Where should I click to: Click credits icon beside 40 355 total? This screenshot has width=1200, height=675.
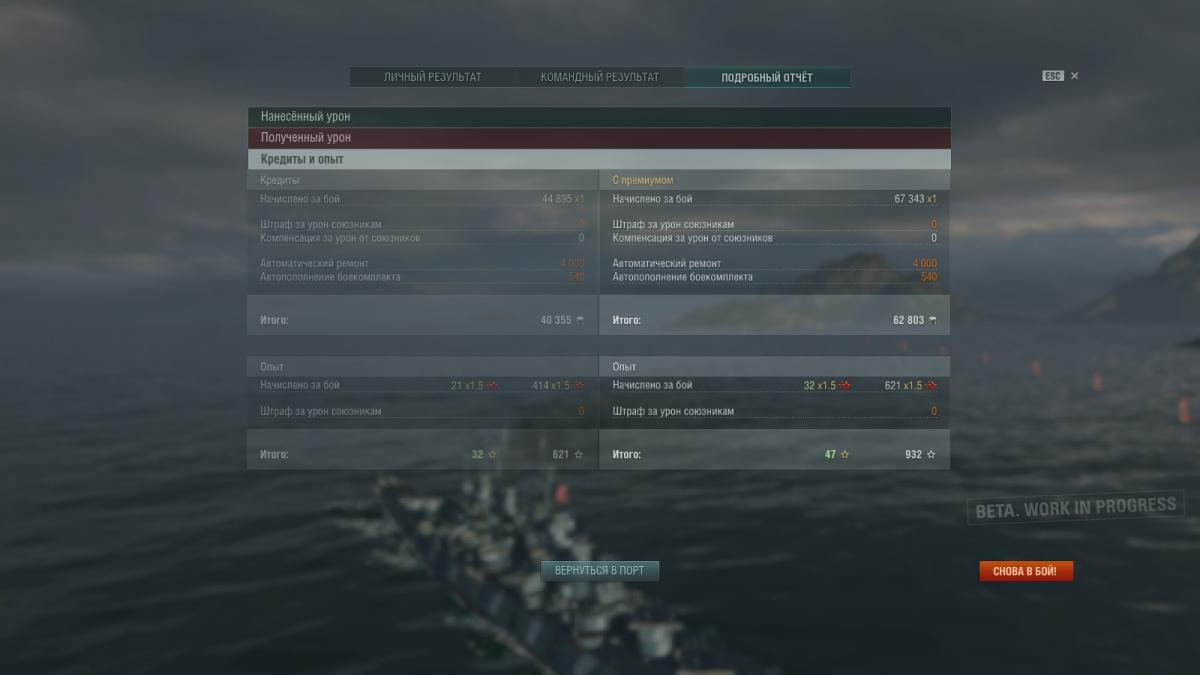[580, 321]
